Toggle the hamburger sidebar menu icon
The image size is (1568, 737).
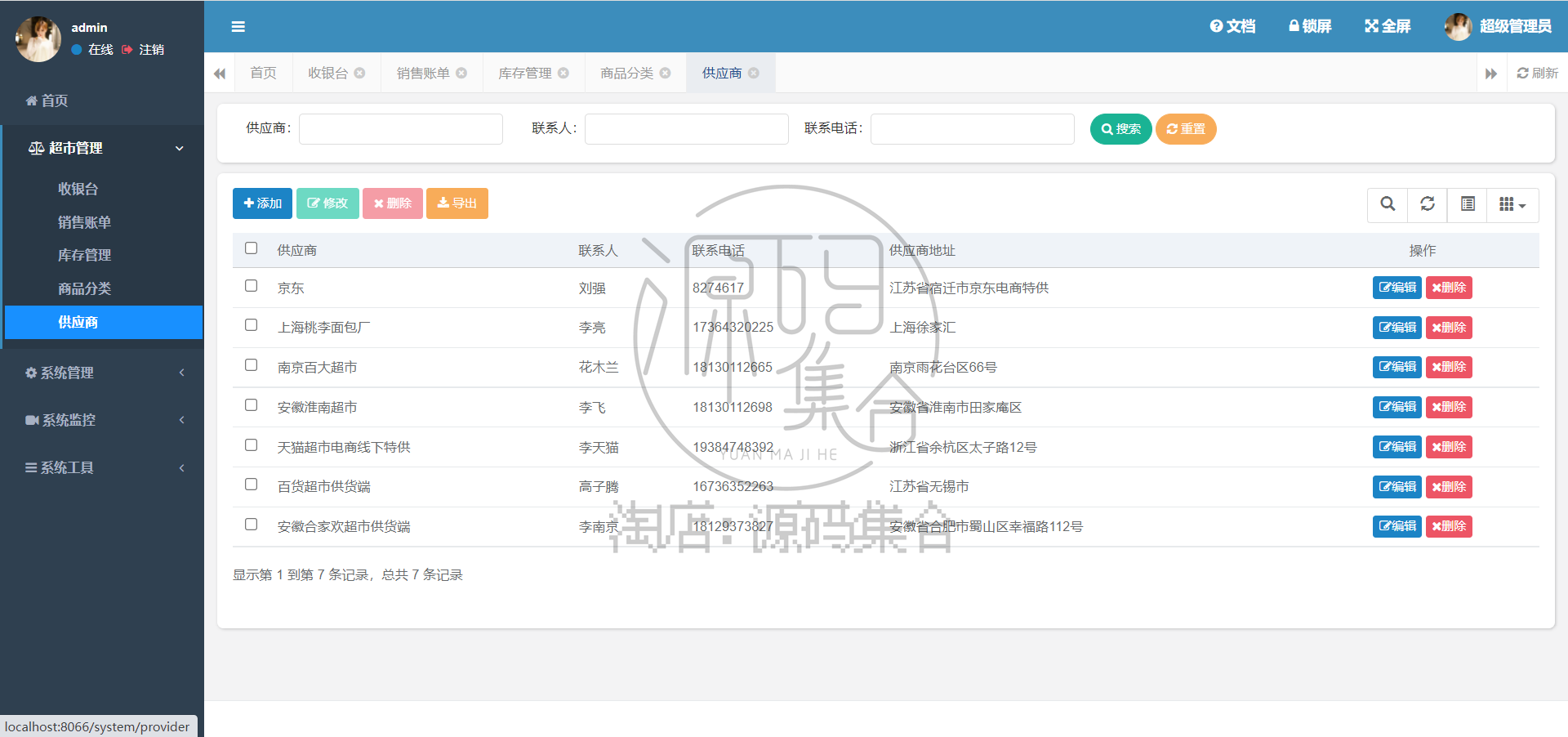click(x=238, y=27)
